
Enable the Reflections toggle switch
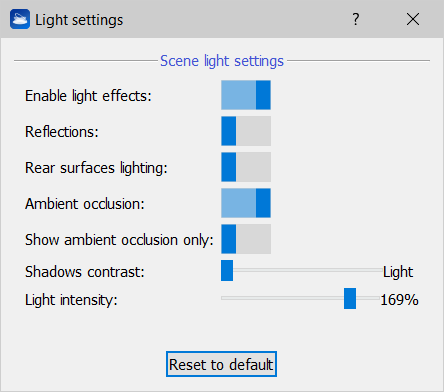pos(246,131)
